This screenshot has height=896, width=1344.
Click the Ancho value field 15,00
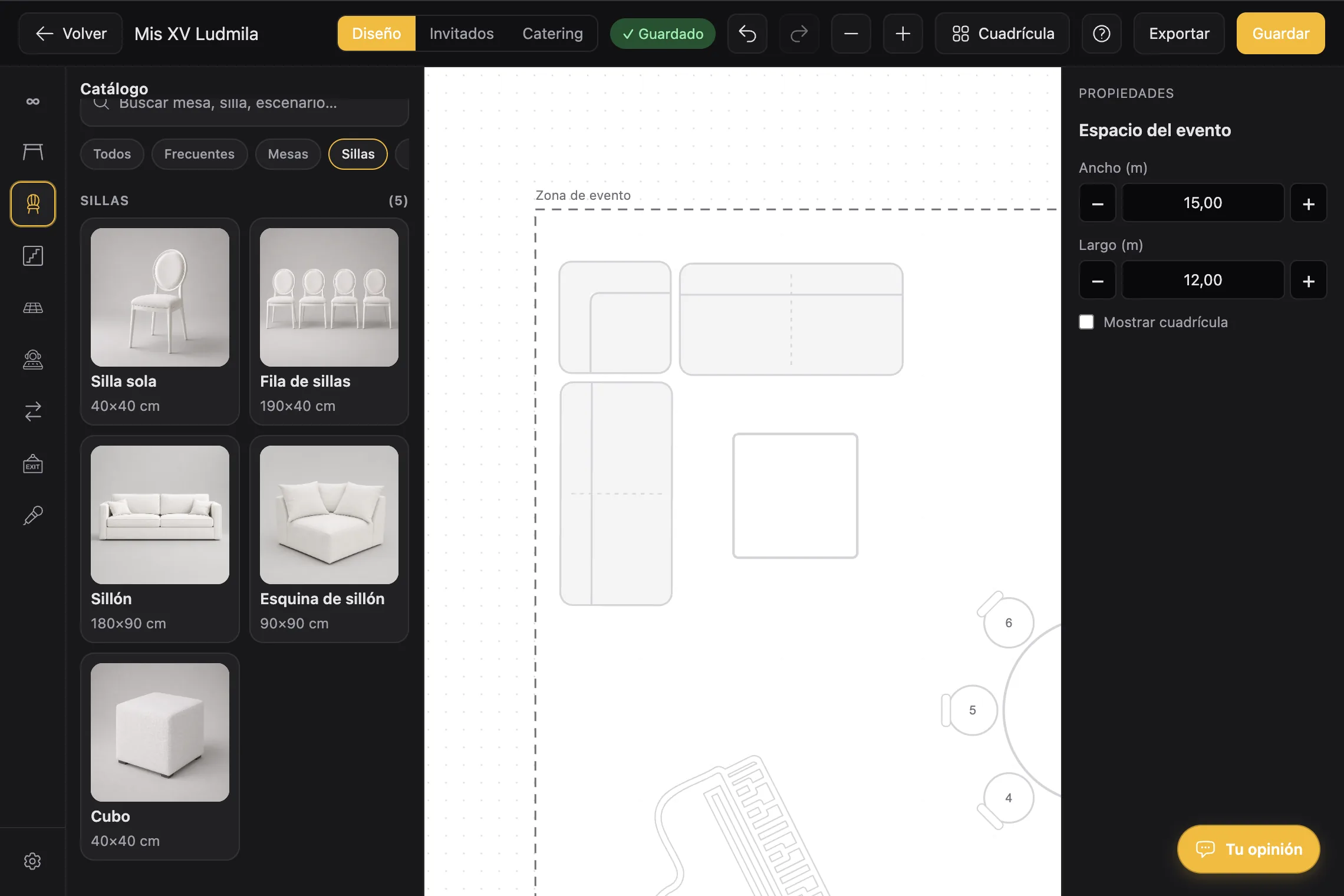click(1203, 203)
